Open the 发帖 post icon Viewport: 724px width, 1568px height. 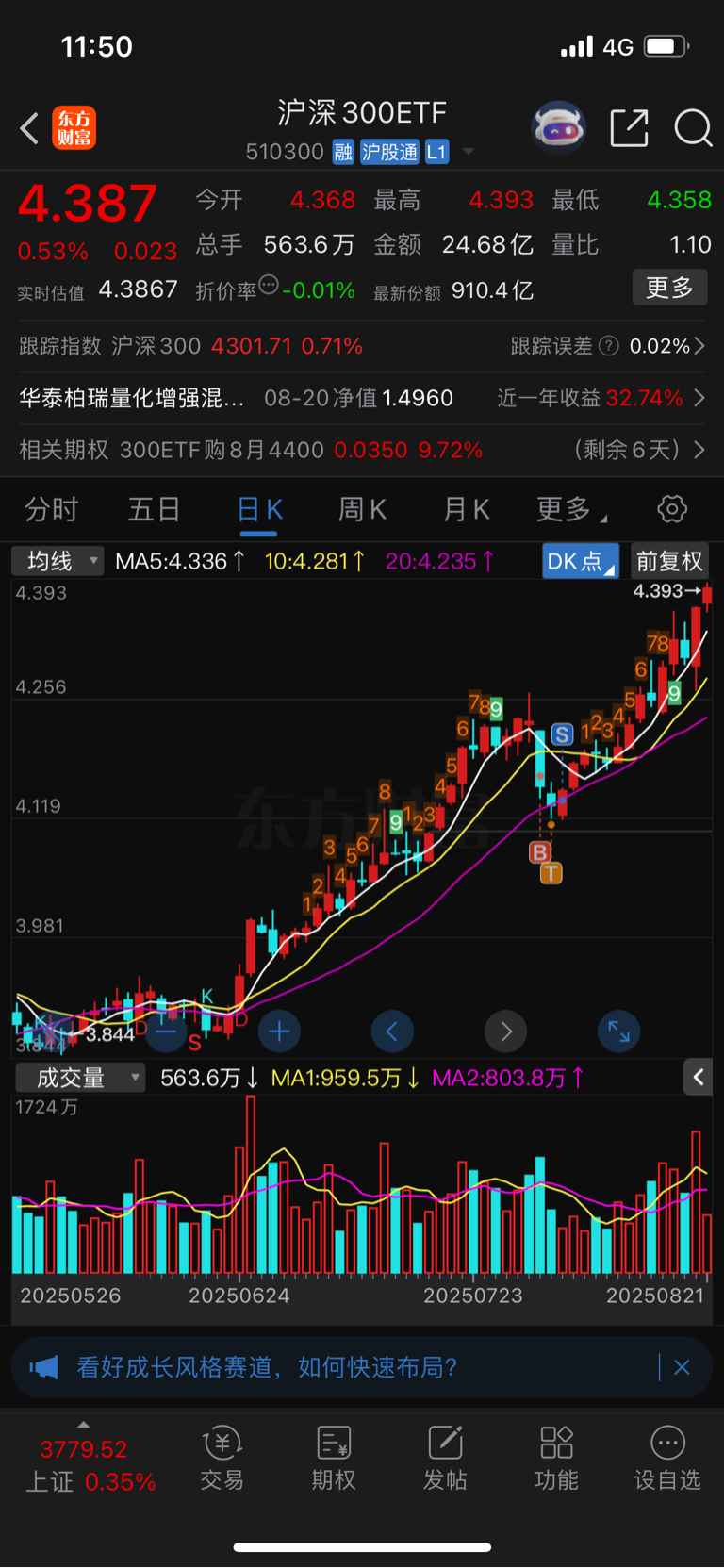pos(445,1458)
